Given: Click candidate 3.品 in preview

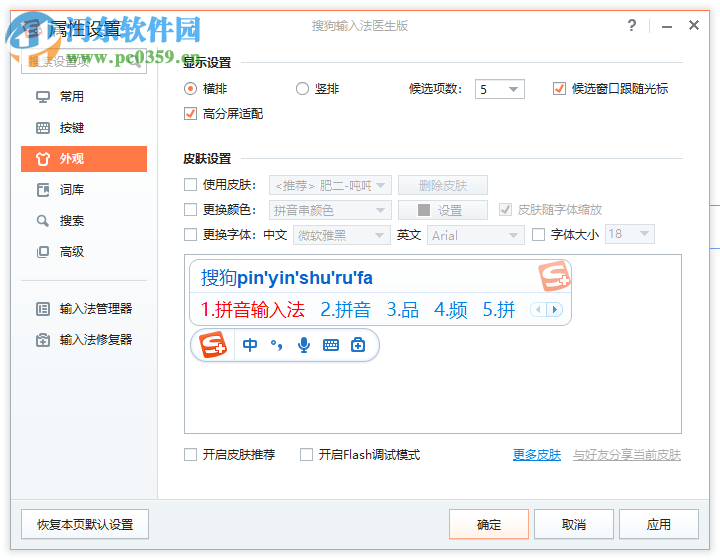Looking at the screenshot, I should (x=403, y=310).
